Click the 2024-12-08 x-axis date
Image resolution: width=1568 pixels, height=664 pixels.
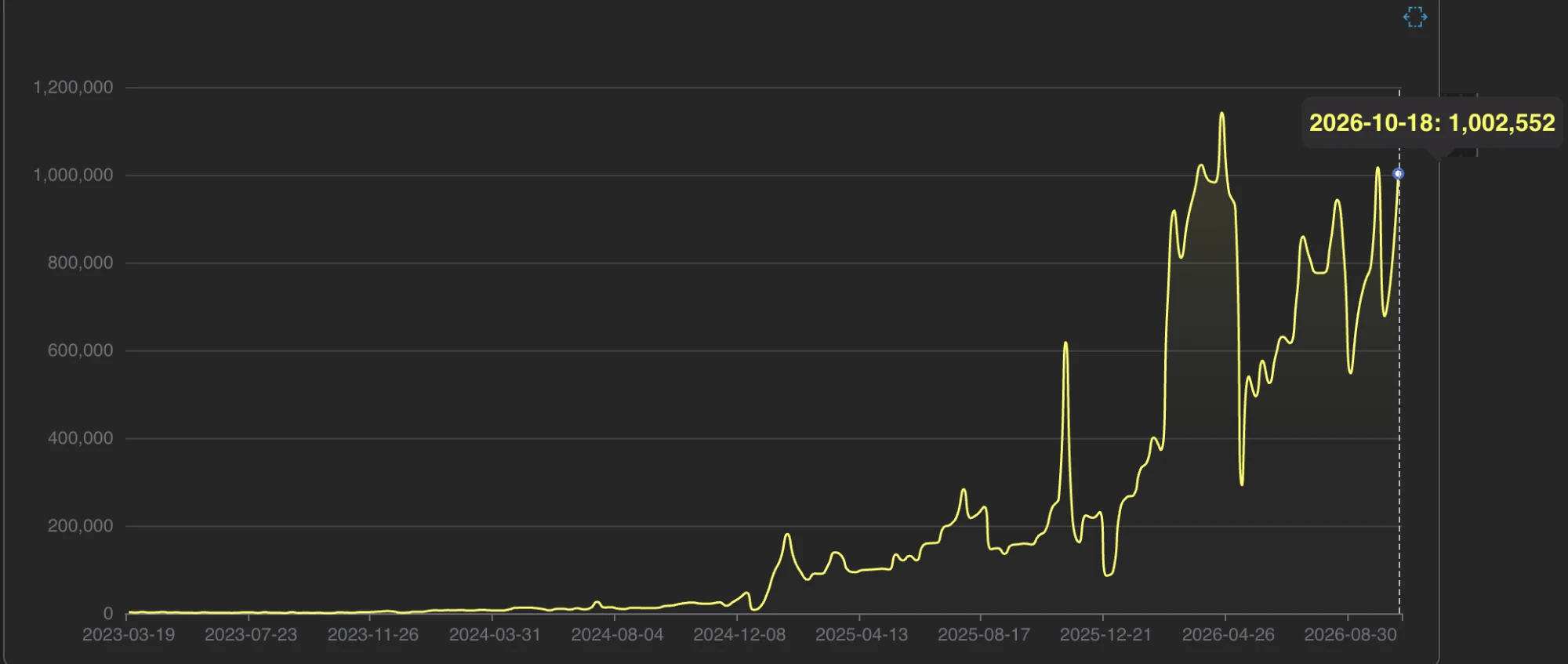739,635
